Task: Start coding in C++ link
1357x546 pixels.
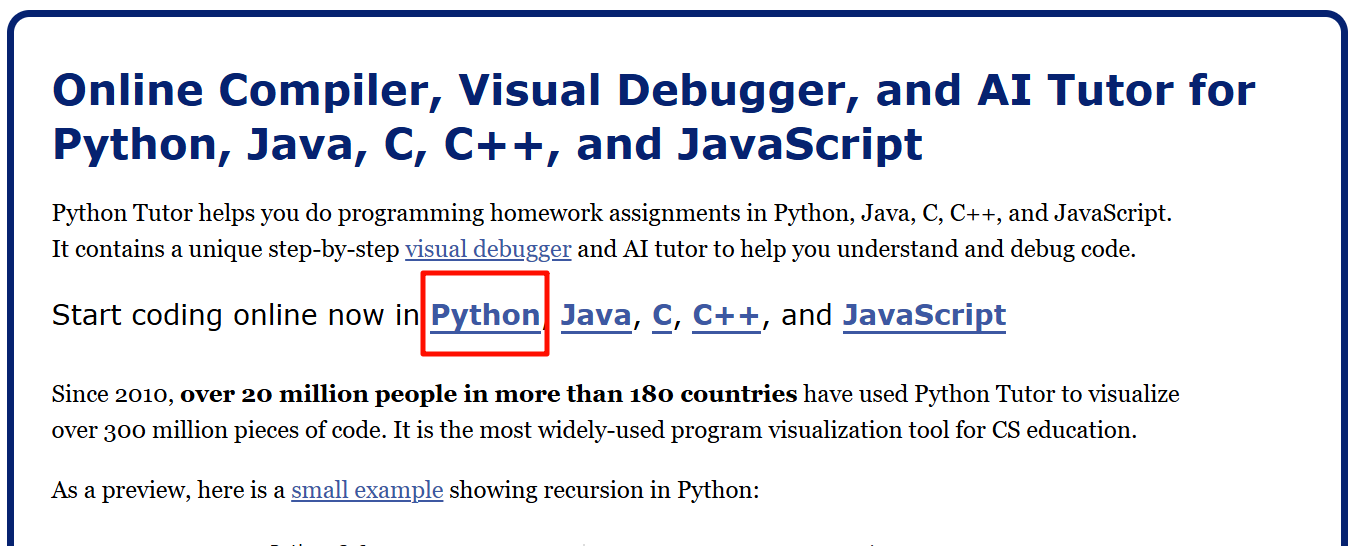Action: (x=727, y=316)
